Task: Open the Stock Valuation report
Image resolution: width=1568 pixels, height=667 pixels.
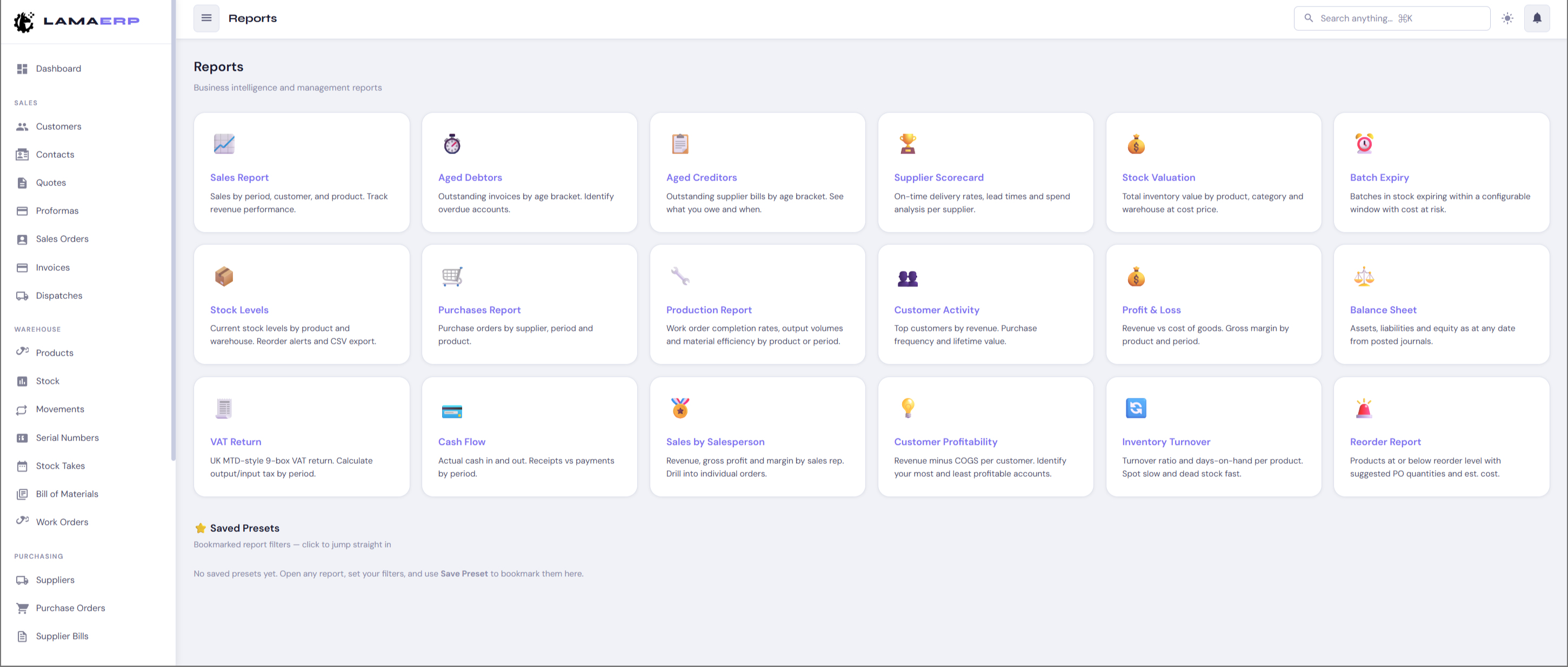Action: pyautogui.click(x=1158, y=178)
